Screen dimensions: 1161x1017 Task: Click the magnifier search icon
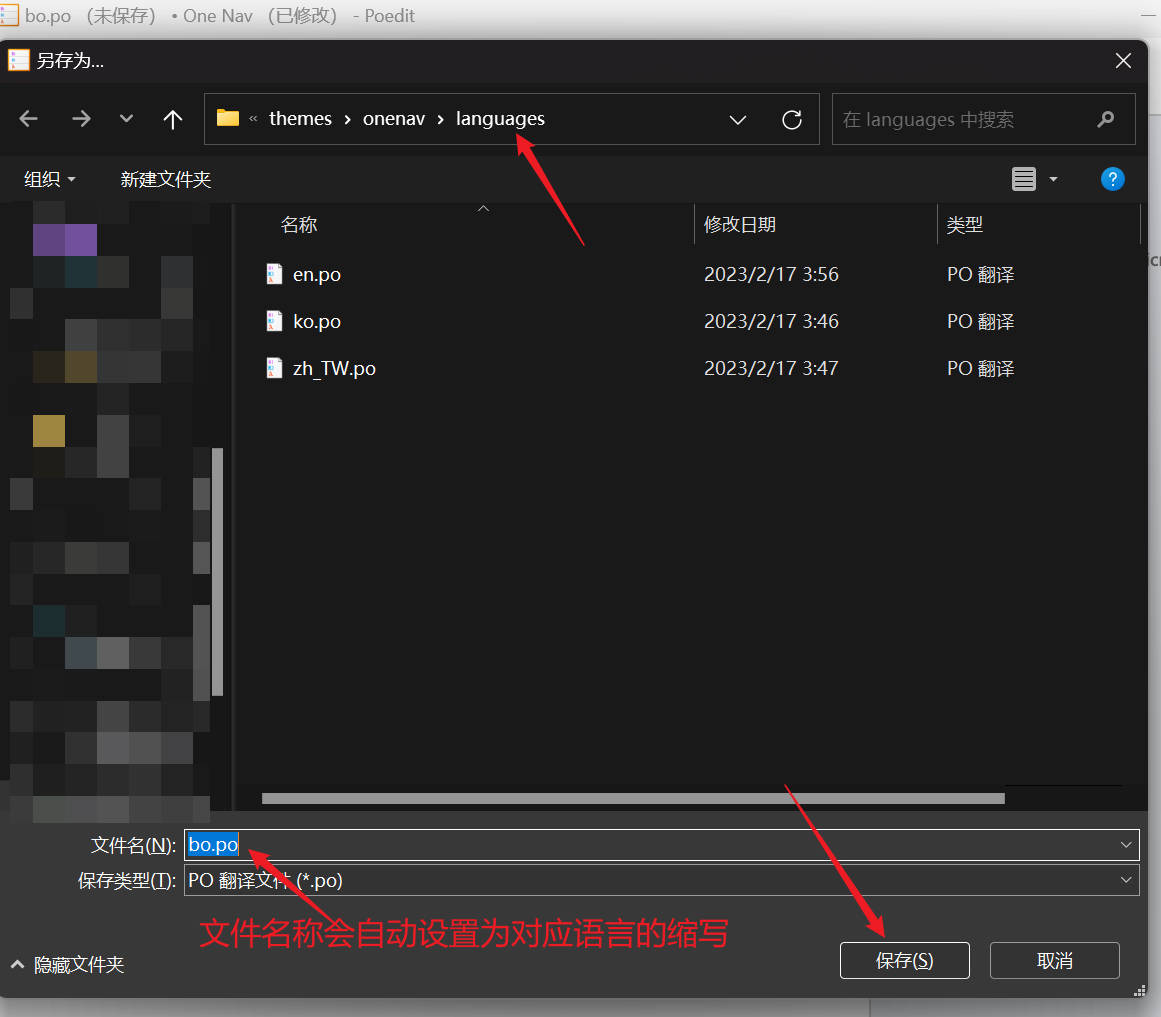tap(1105, 118)
